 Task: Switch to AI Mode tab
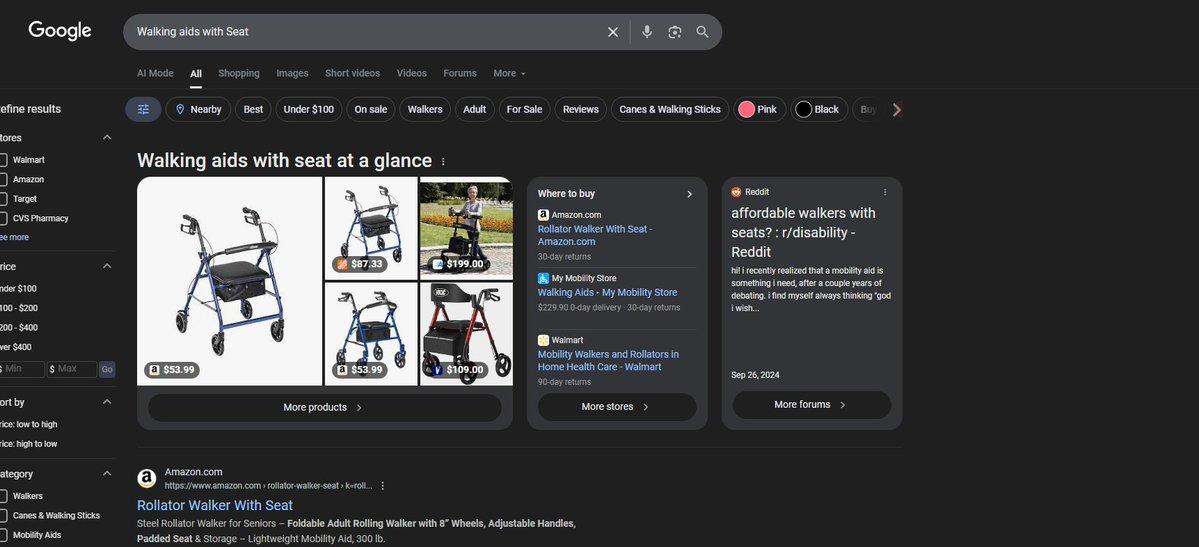click(x=155, y=73)
